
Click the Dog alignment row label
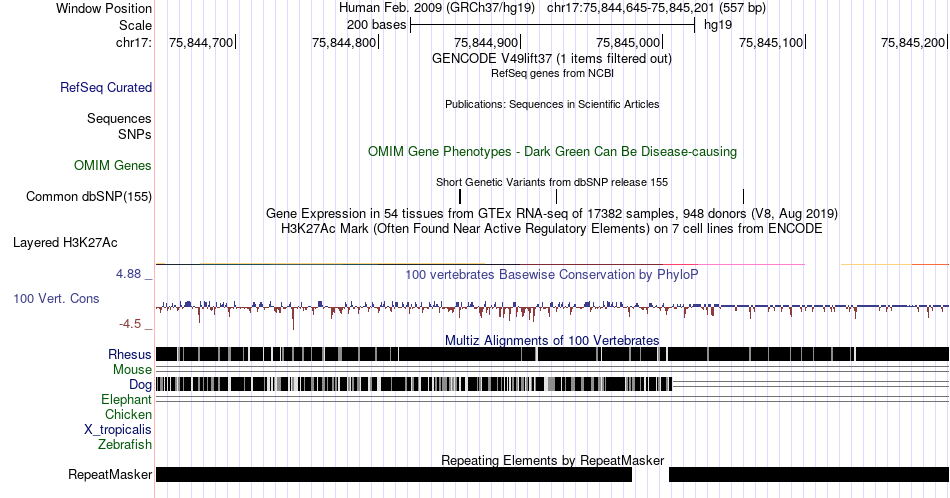point(140,385)
